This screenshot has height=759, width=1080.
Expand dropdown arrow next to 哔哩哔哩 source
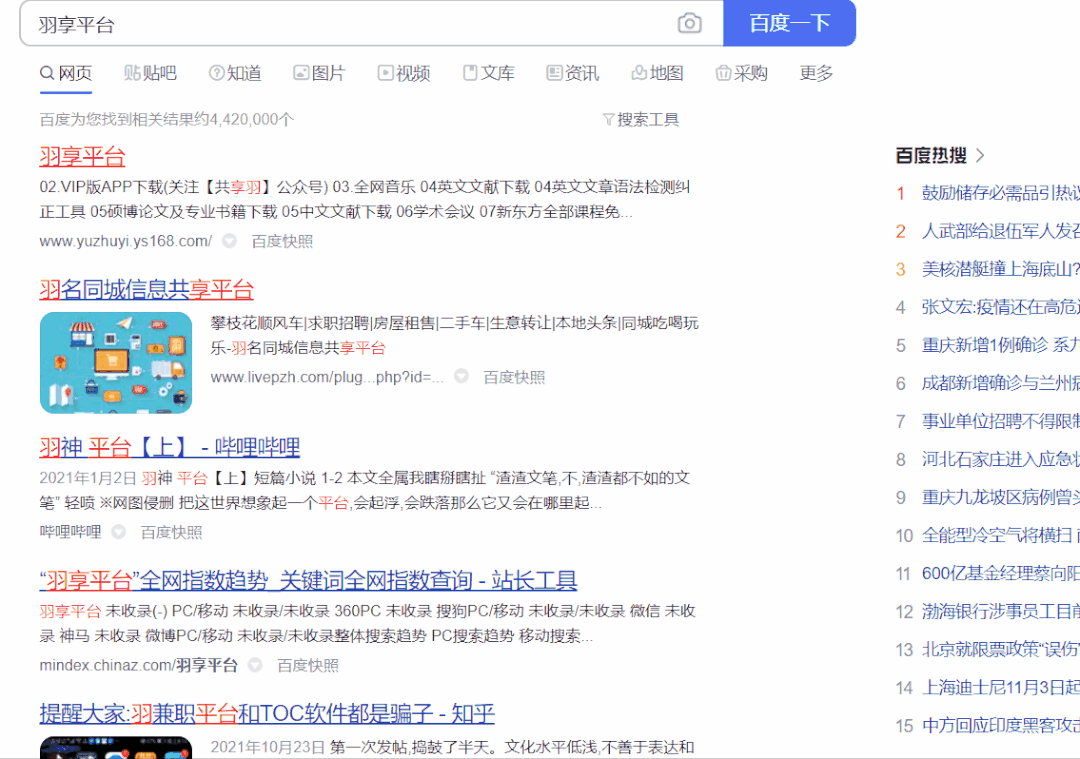(x=118, y=532)
